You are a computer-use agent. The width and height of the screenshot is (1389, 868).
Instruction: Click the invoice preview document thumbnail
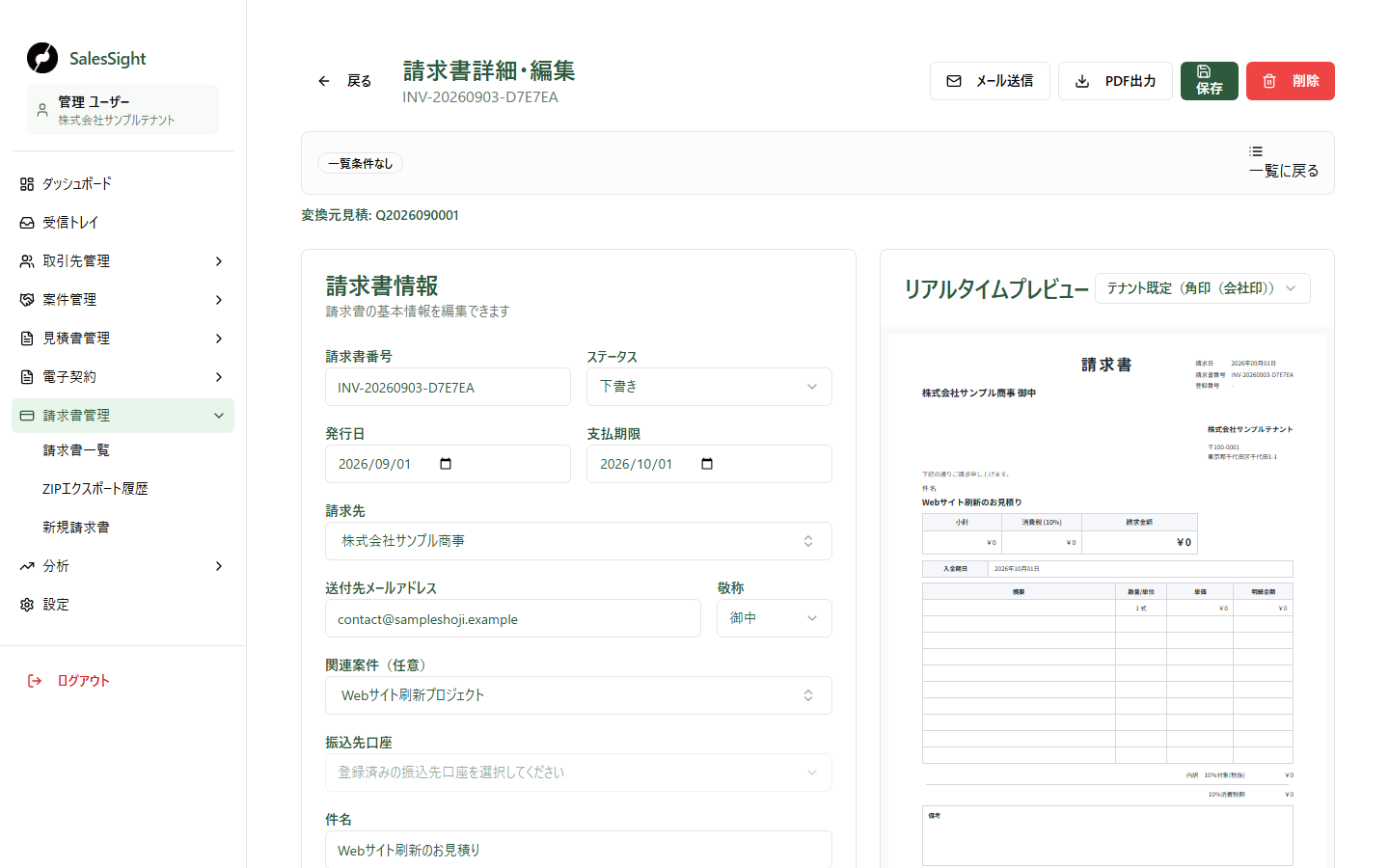click(1107, 600)
